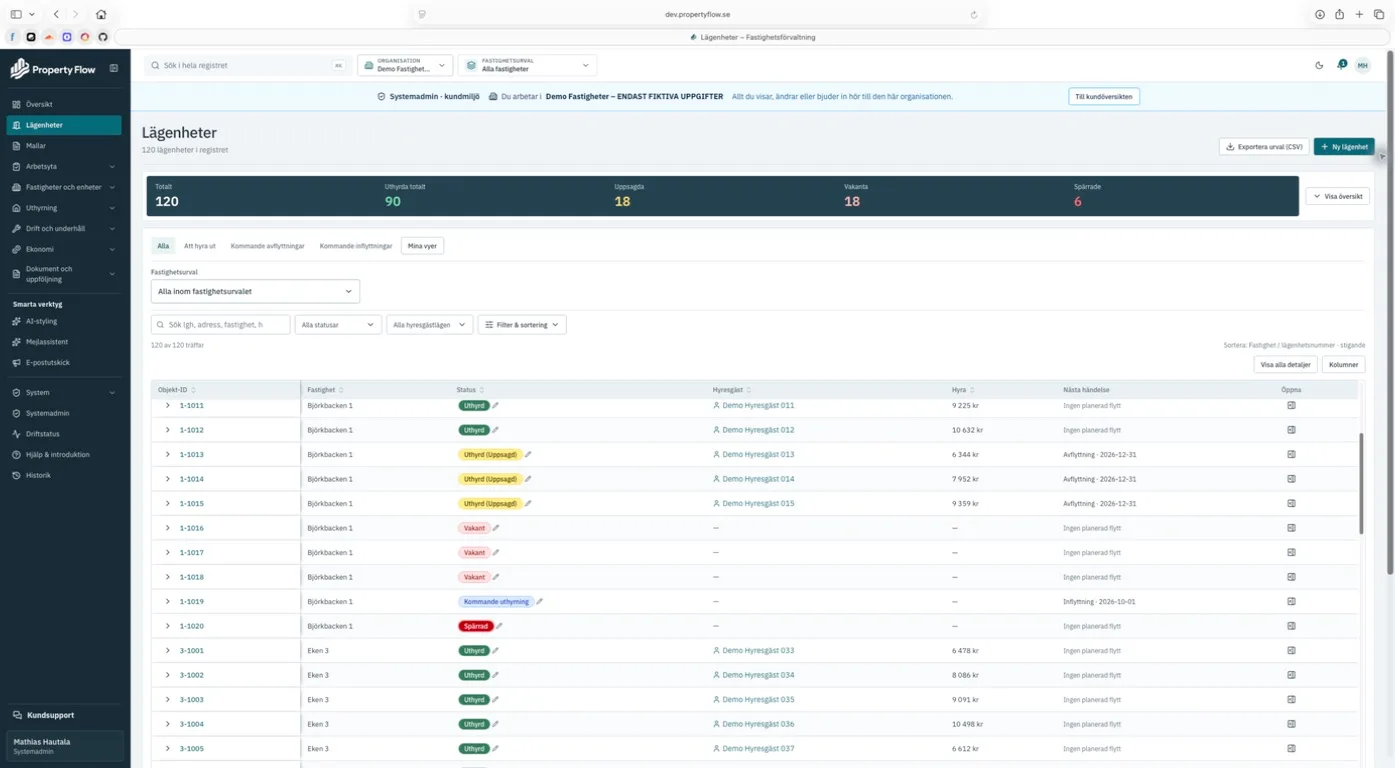Open the Filter & sortering dropdown

coord(522,324)
